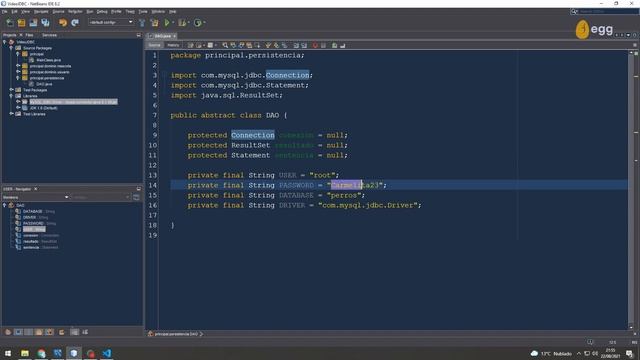Click the New Project toolbar icon
The height and width of the screenshot is (360, 640).
pos(21,23)
